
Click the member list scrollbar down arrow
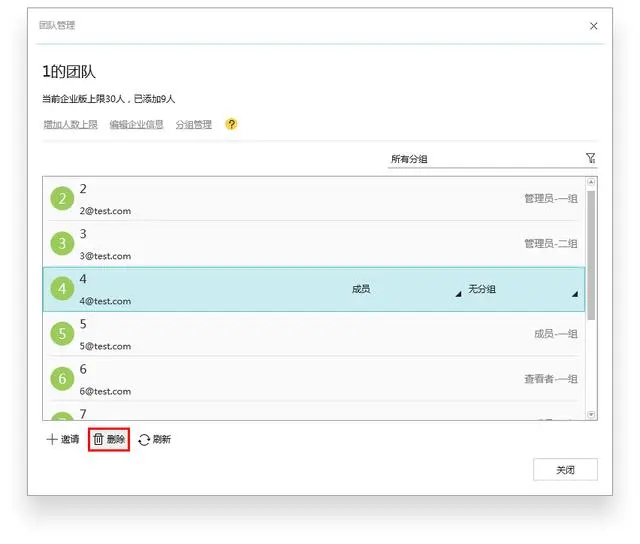[x=591, y=415]
